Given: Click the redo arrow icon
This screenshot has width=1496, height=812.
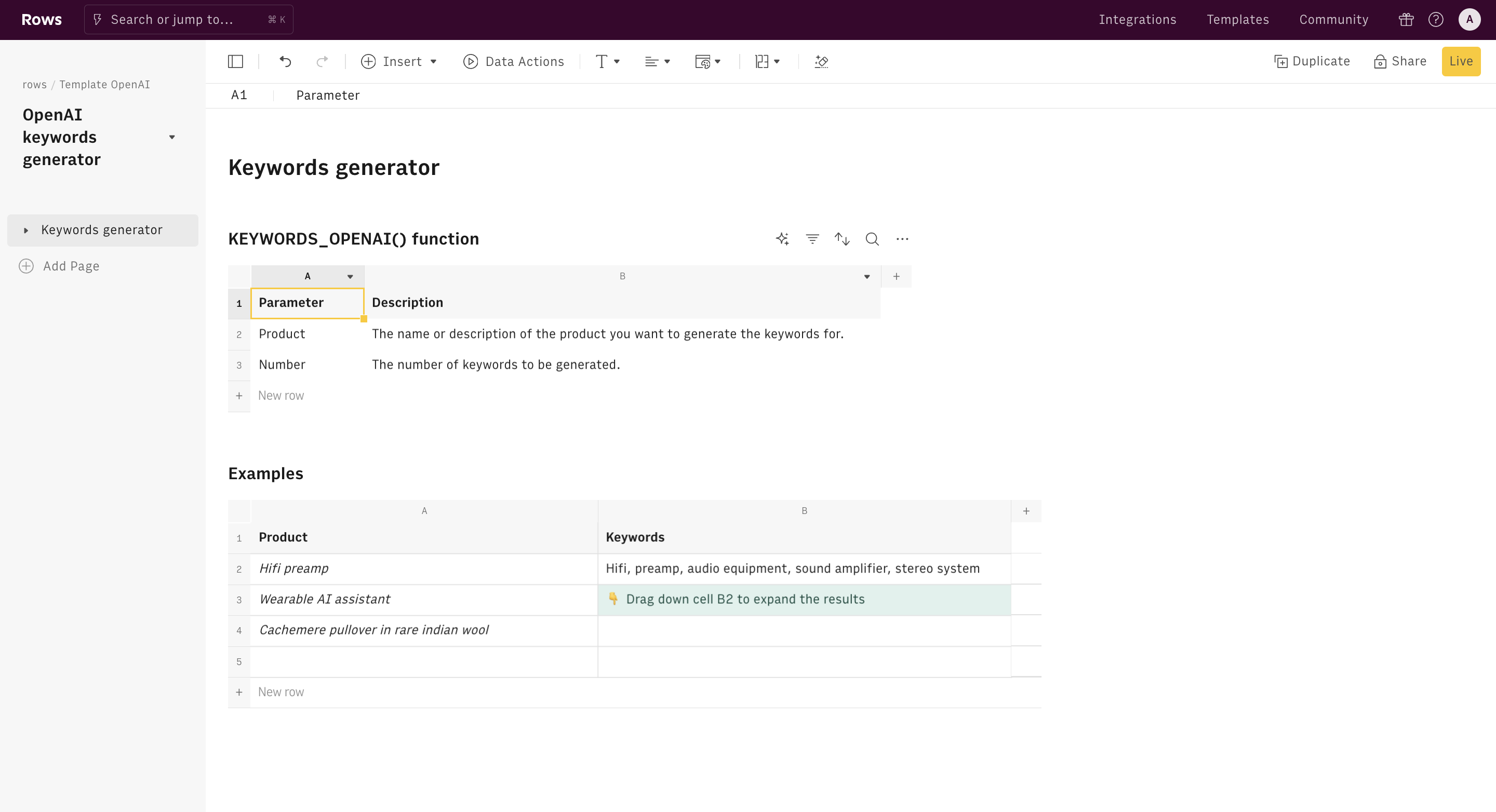Looking at the screenshot, I should coord(322,62).
